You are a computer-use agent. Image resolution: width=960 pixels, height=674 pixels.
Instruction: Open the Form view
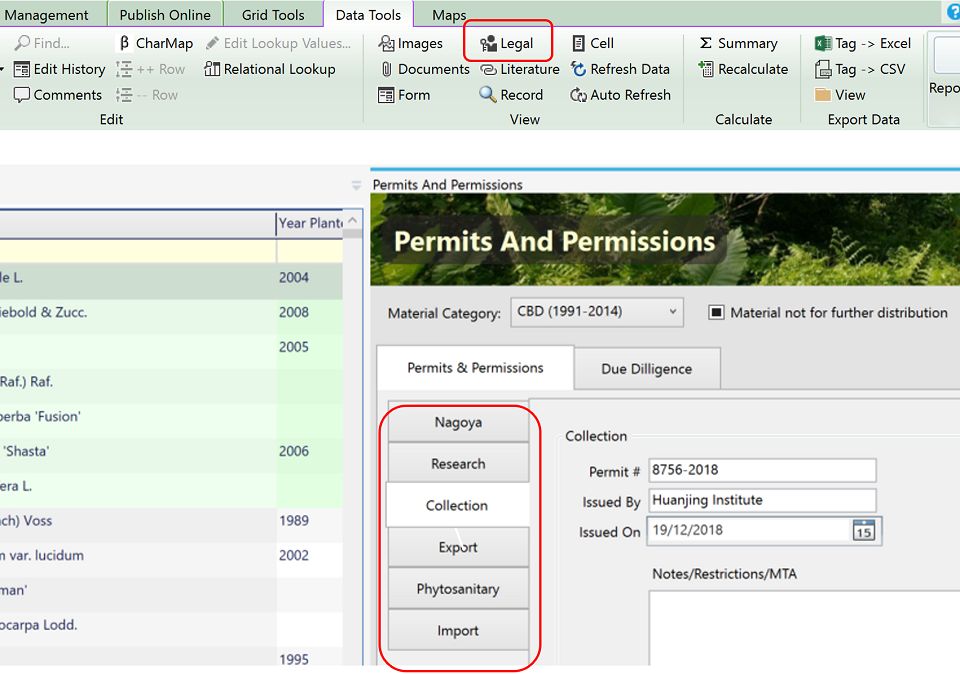click(x=404, y=95)
